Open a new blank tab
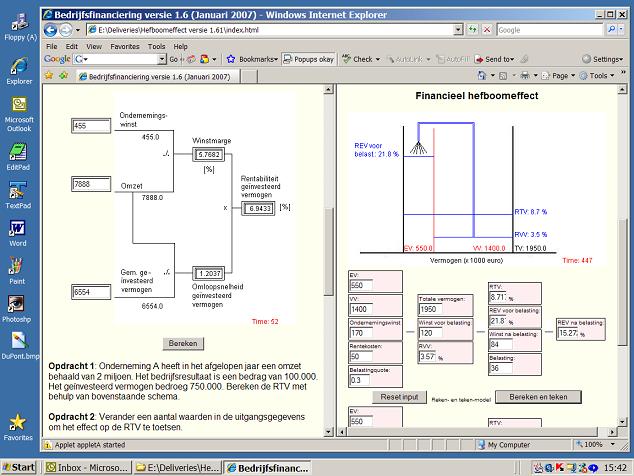Screen dimensions: 634x476 tap(249, 76)
